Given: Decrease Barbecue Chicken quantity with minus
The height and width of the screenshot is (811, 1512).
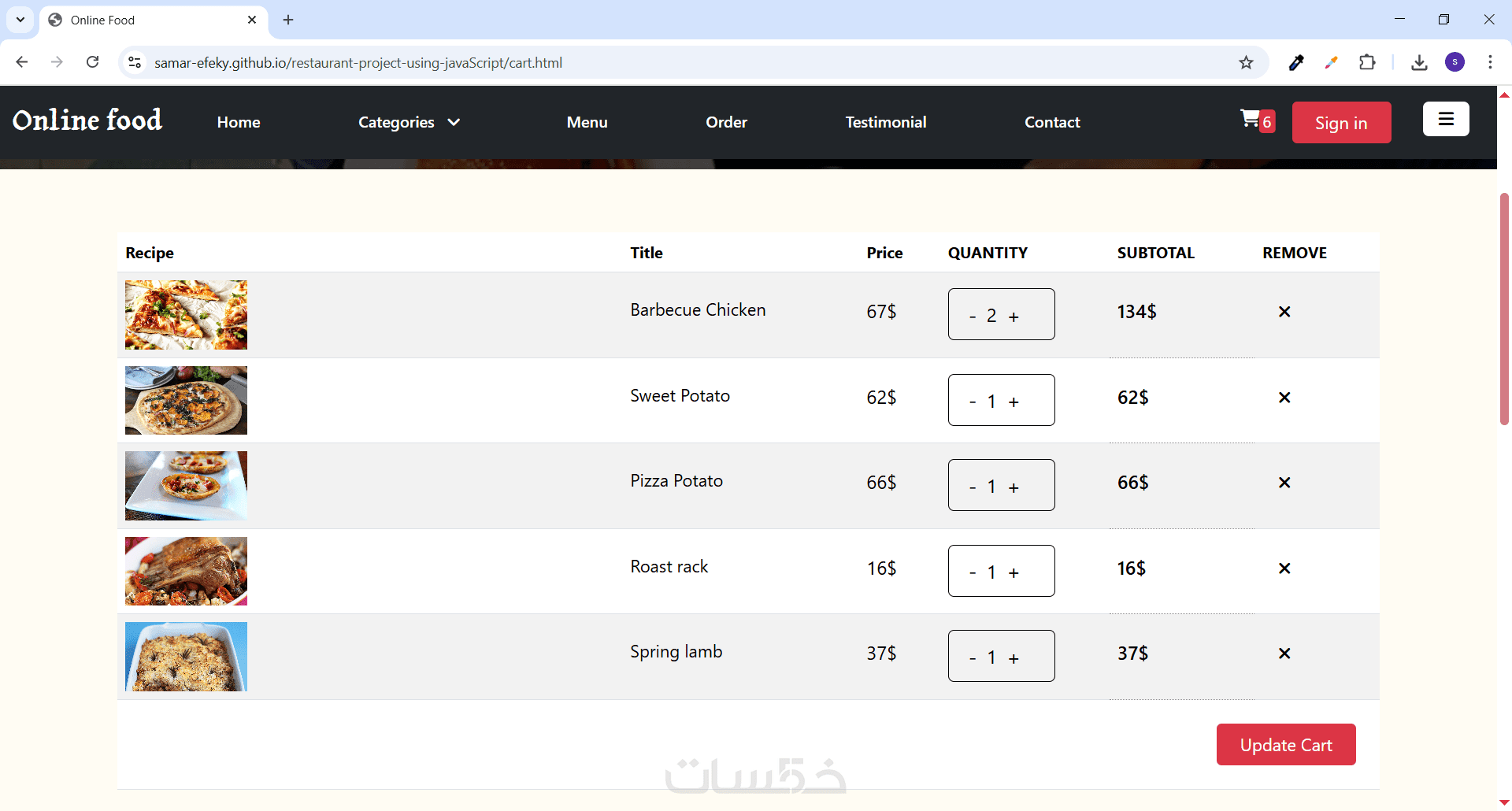Looking at the screenshot, I should pyautogui.click(x=973, y=317).
